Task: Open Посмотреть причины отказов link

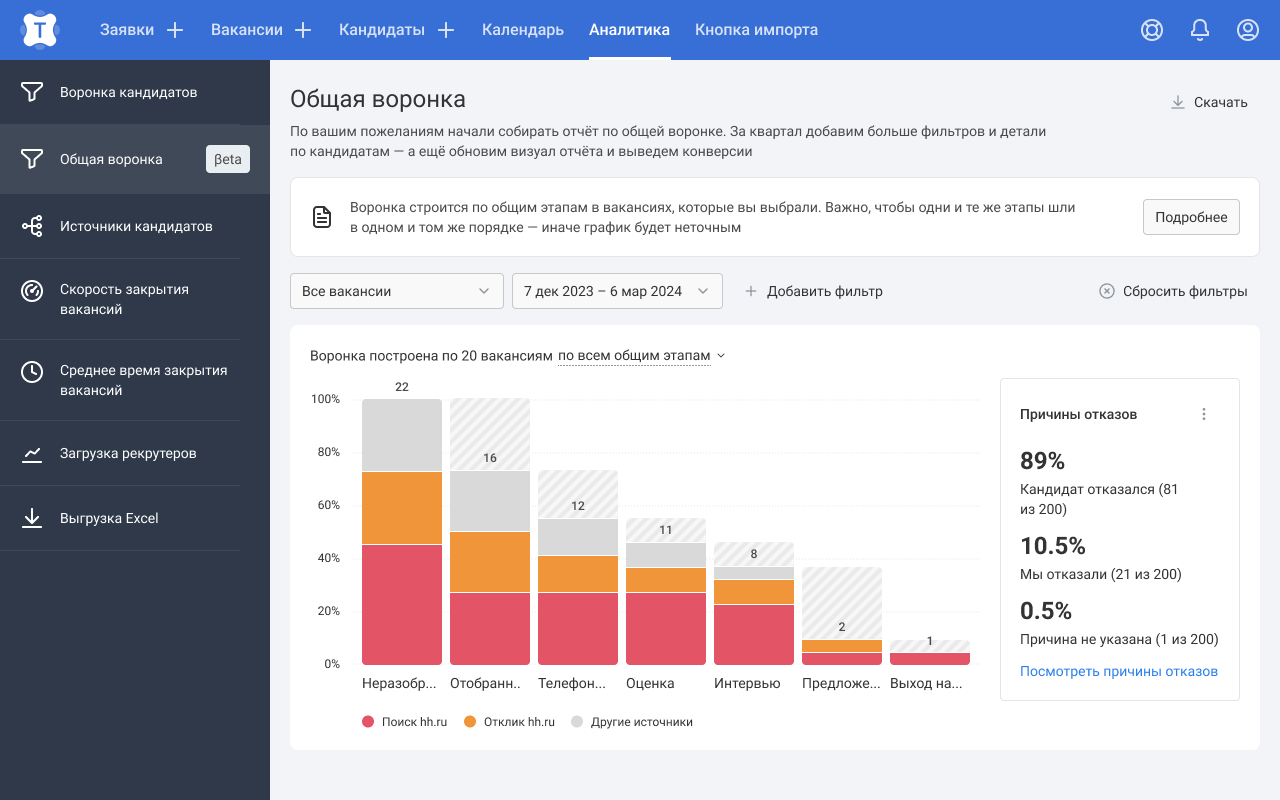Action: (1119, 671)
